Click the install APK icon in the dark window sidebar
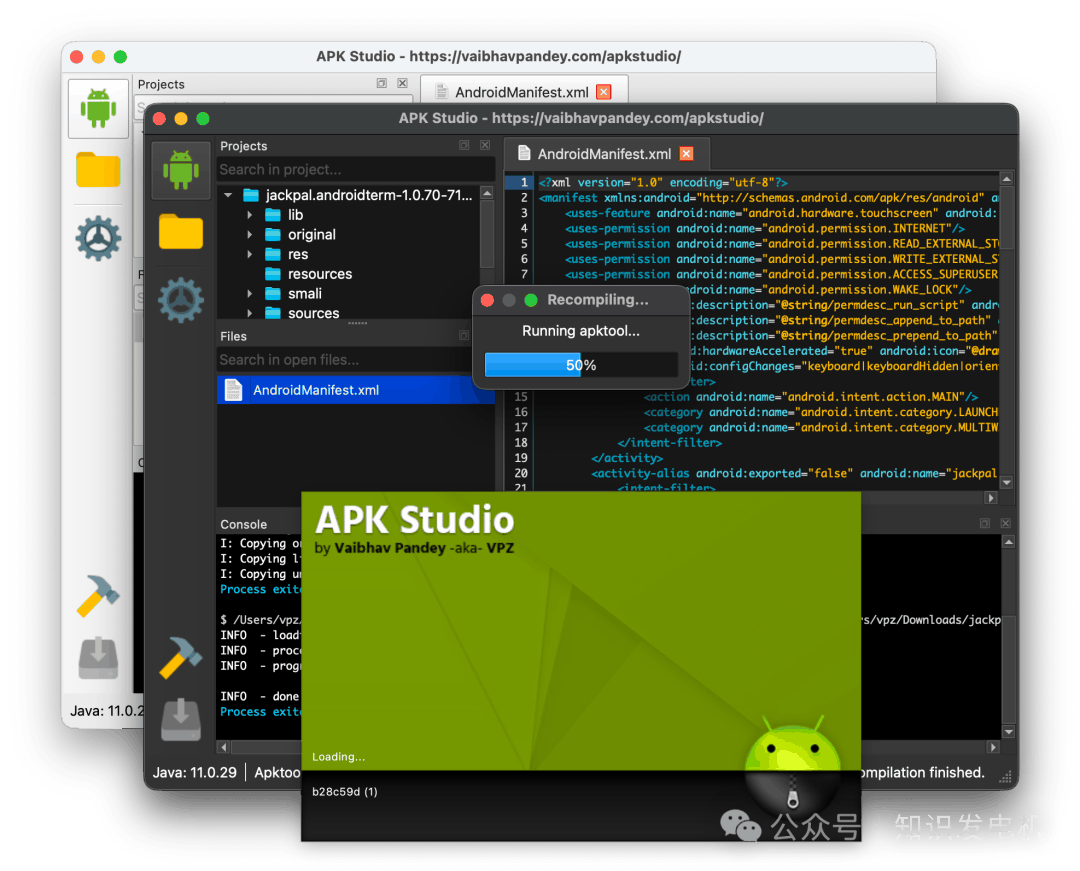1080x871 pixels. point(181,720)
